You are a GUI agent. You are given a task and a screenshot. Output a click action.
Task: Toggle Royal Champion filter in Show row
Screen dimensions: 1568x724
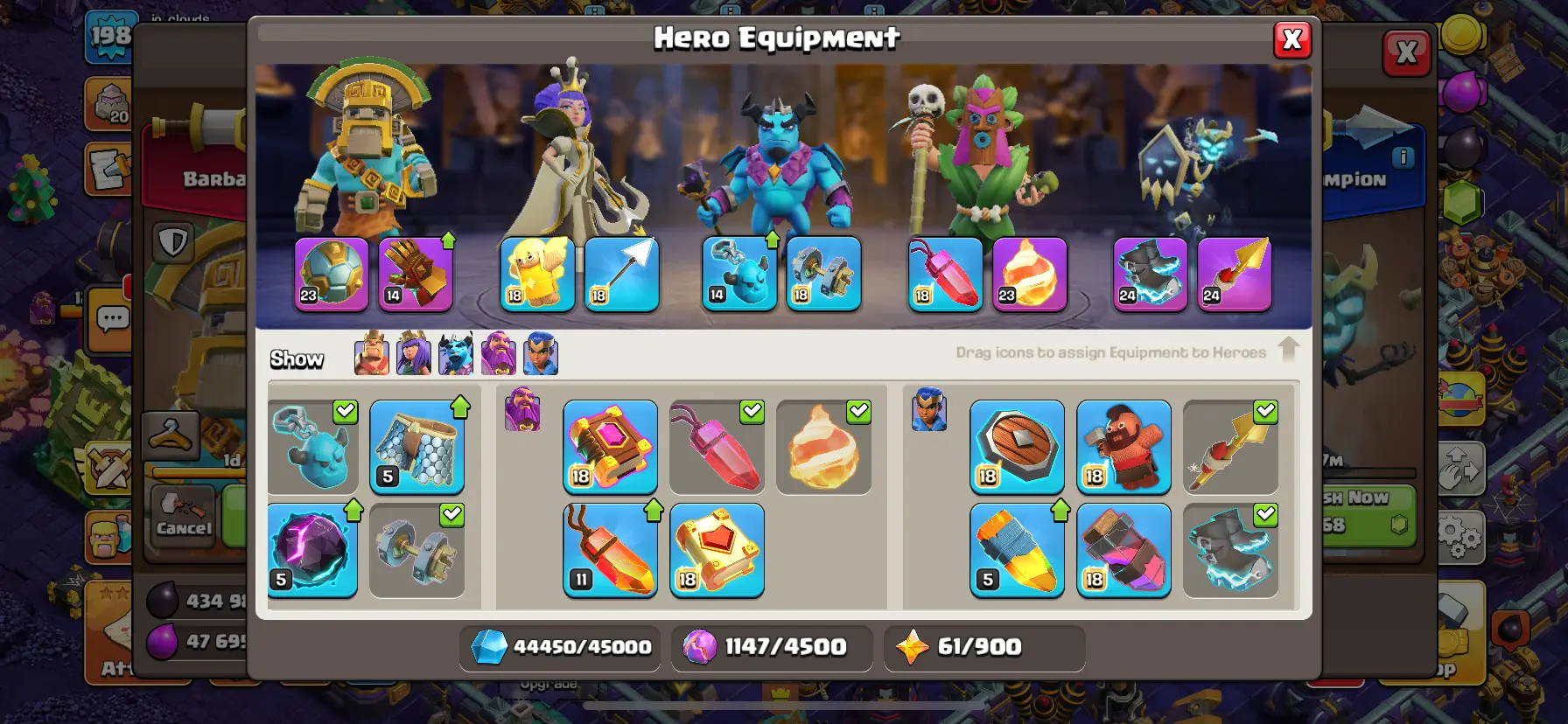coord(541,353)
